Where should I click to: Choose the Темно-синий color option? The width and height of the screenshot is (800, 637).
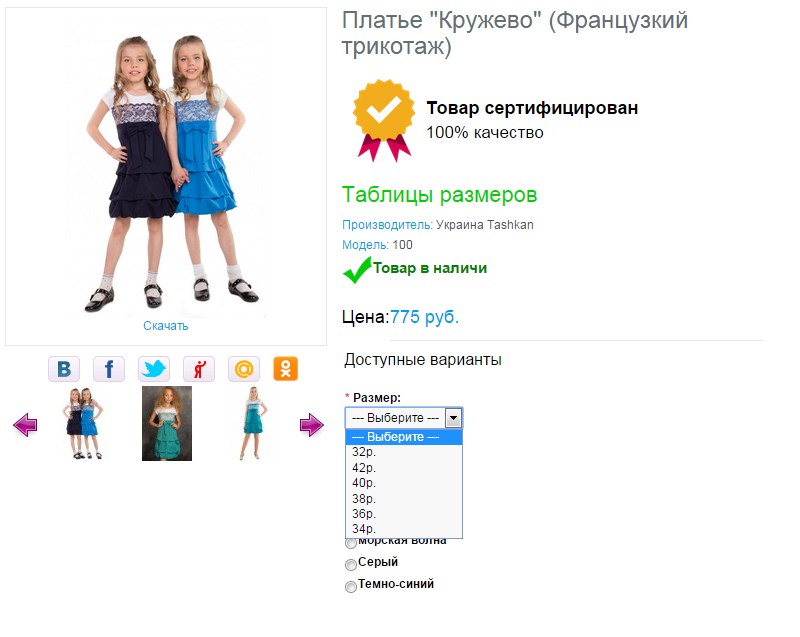351,587
